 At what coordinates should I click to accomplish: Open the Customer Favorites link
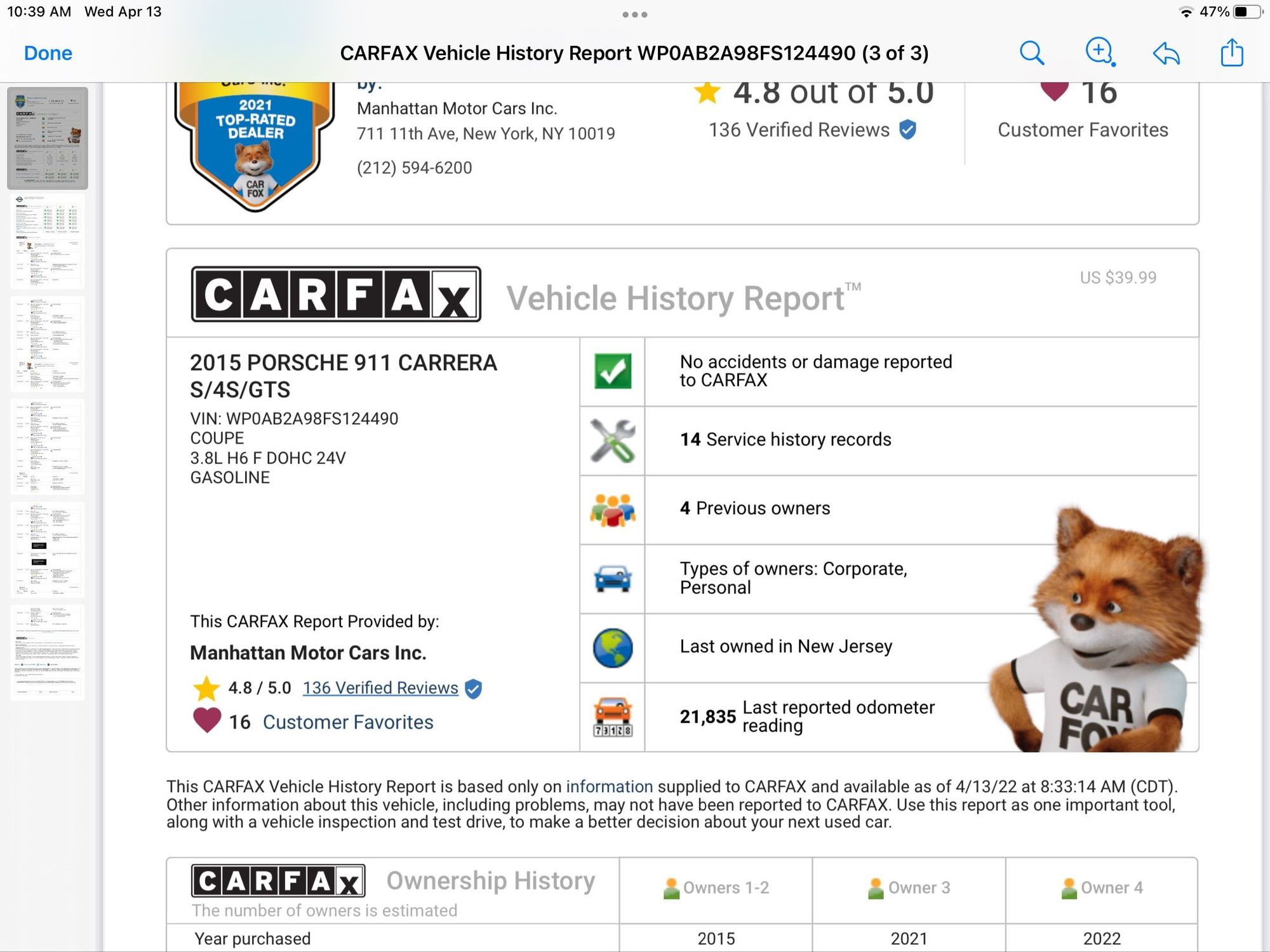[348, 722]
